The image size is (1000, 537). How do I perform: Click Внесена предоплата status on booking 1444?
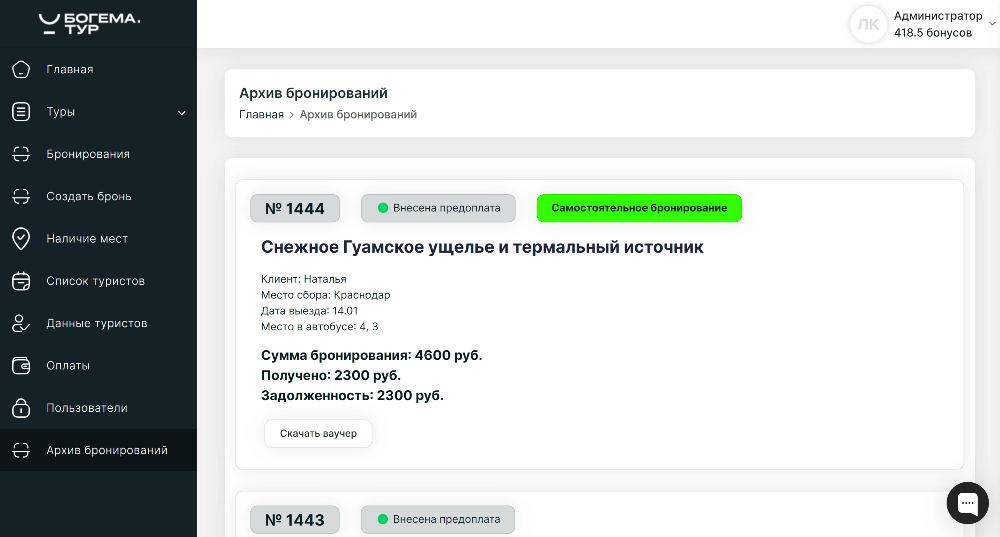coord(438,208)
